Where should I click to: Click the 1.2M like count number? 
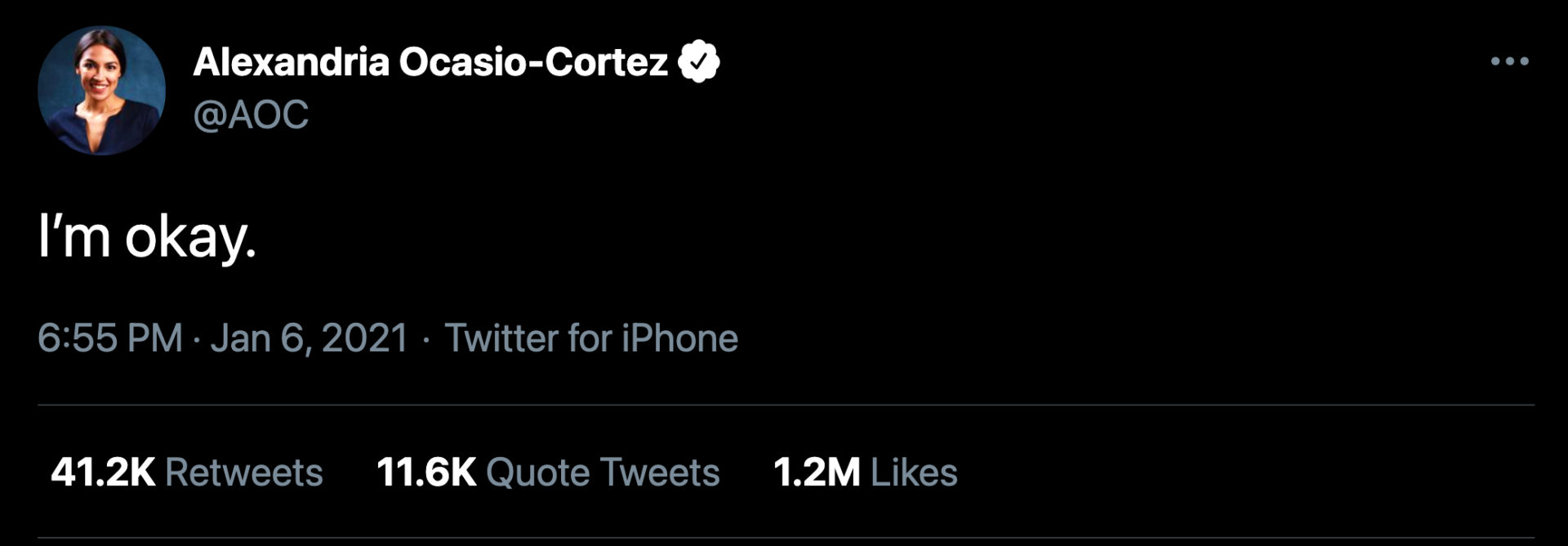tap(817, 472)
